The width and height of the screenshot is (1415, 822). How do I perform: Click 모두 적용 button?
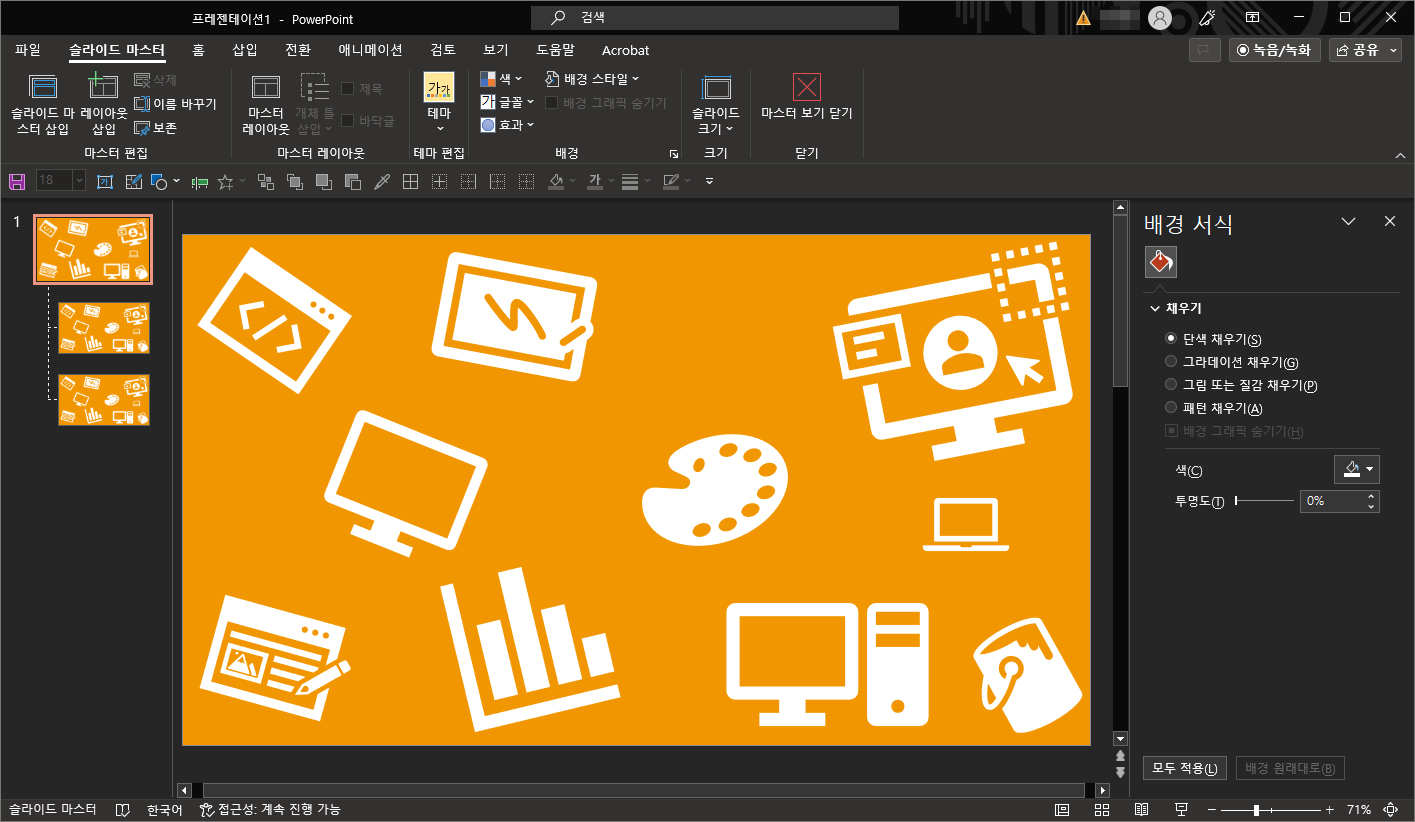1184,768
